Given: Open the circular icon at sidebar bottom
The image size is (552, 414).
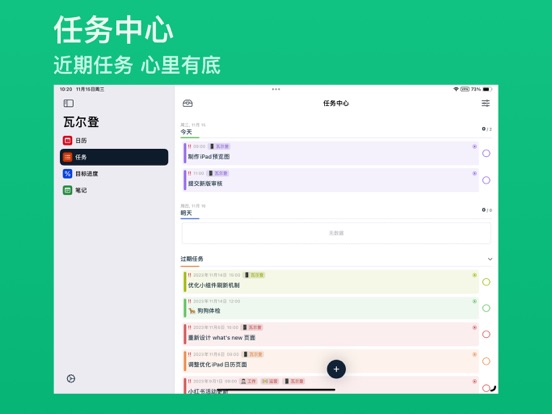Looking at the screenshot, I should (x=71, y=378).
